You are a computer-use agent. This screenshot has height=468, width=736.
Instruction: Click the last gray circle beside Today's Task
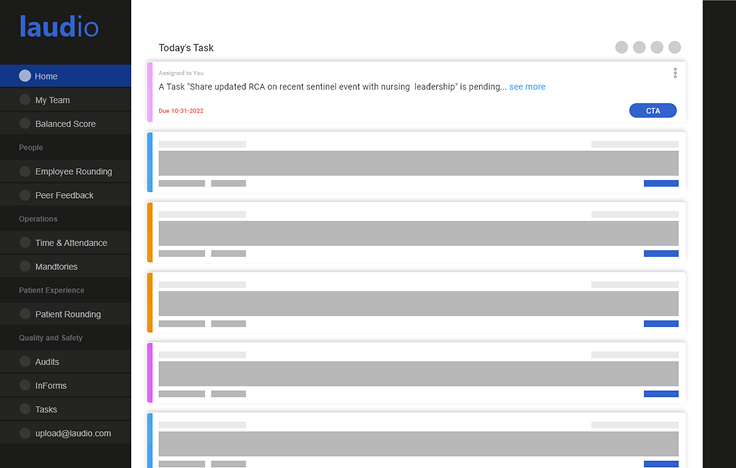coord(675,47)
